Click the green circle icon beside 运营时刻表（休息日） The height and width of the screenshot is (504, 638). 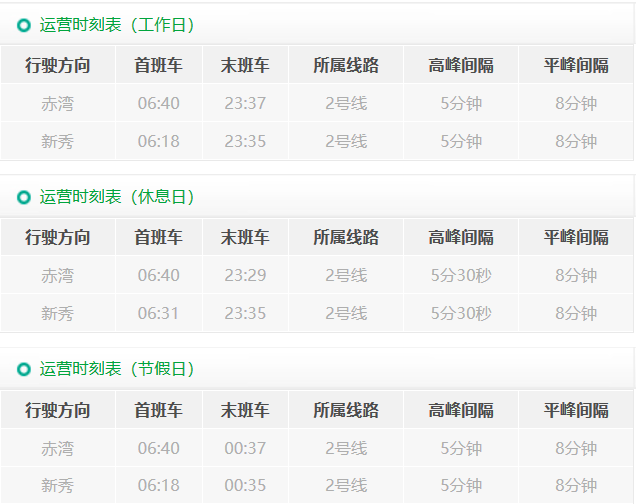24,198
